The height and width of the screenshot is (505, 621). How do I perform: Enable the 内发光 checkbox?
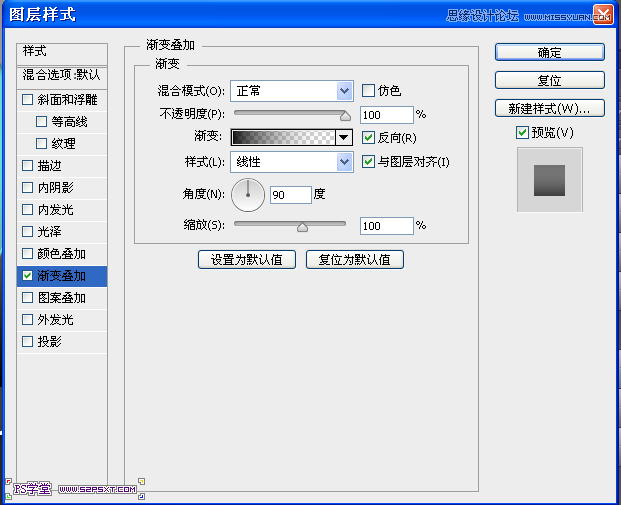point(27,210)
